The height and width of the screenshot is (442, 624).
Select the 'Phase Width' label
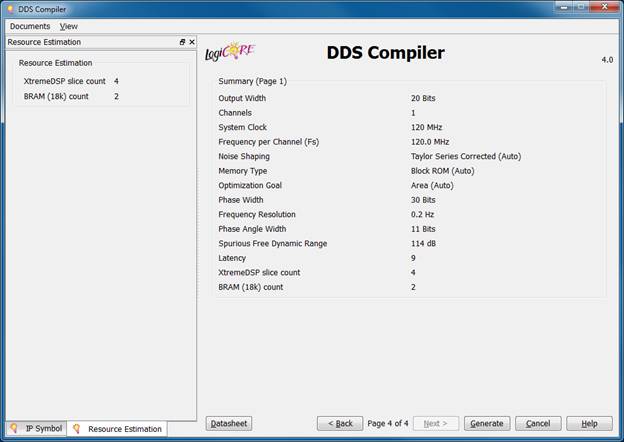coord(241,200)
